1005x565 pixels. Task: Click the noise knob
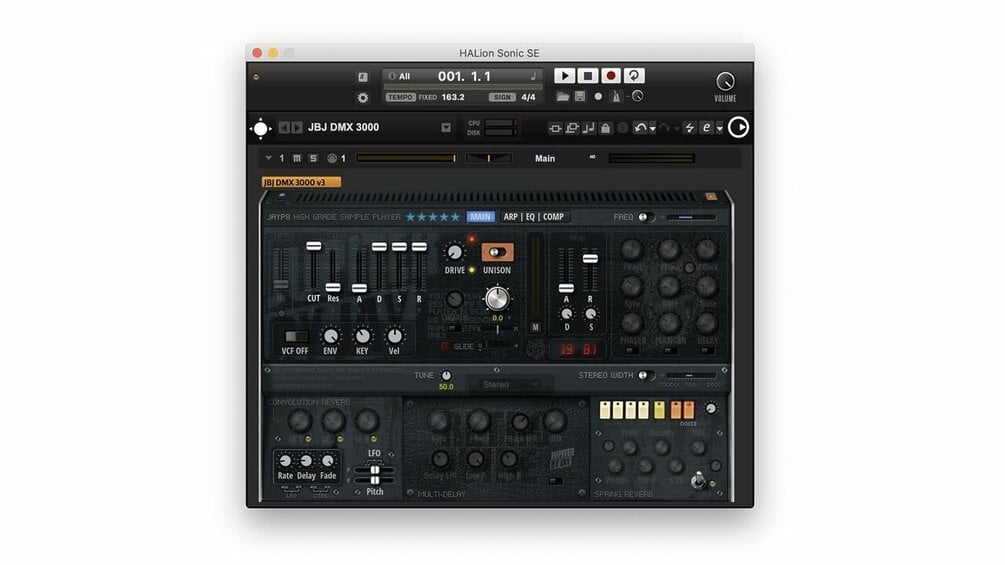tap(710, 408)
